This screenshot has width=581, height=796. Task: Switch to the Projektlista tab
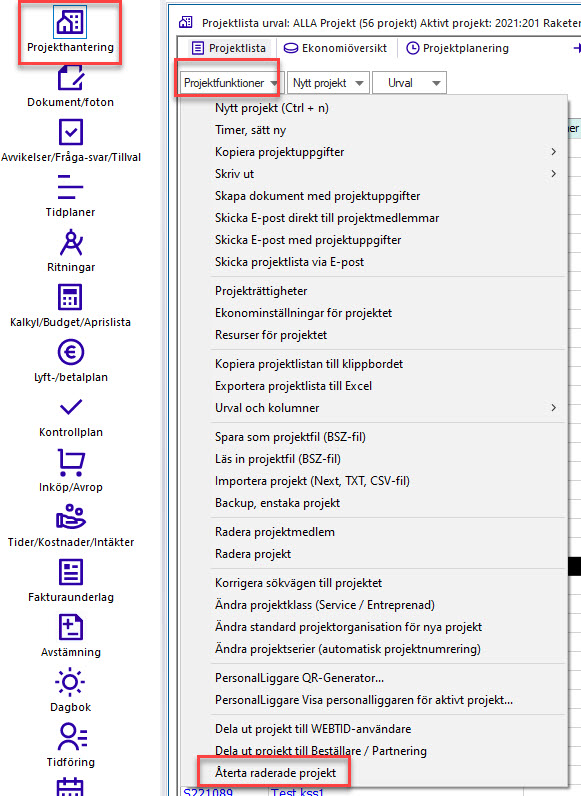pyautogui.click(x=229, y=48)
